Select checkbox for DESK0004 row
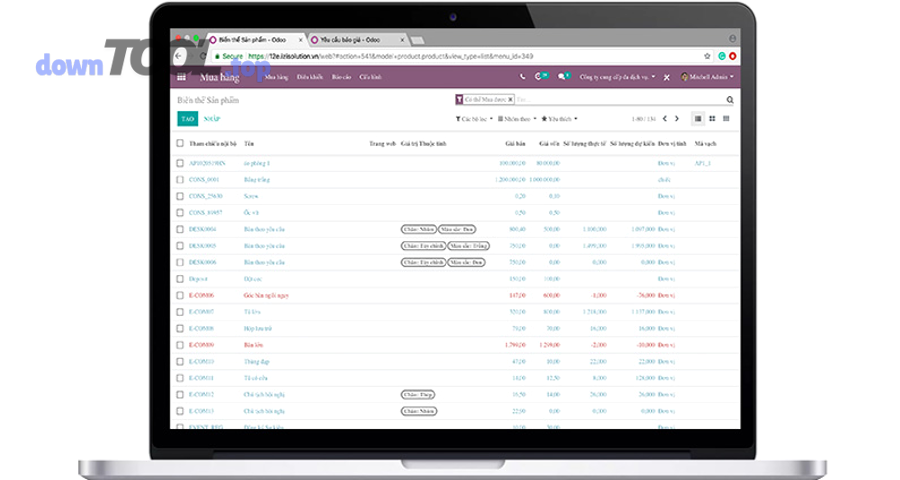Viewport: 900px width, 480px height. 180,229
